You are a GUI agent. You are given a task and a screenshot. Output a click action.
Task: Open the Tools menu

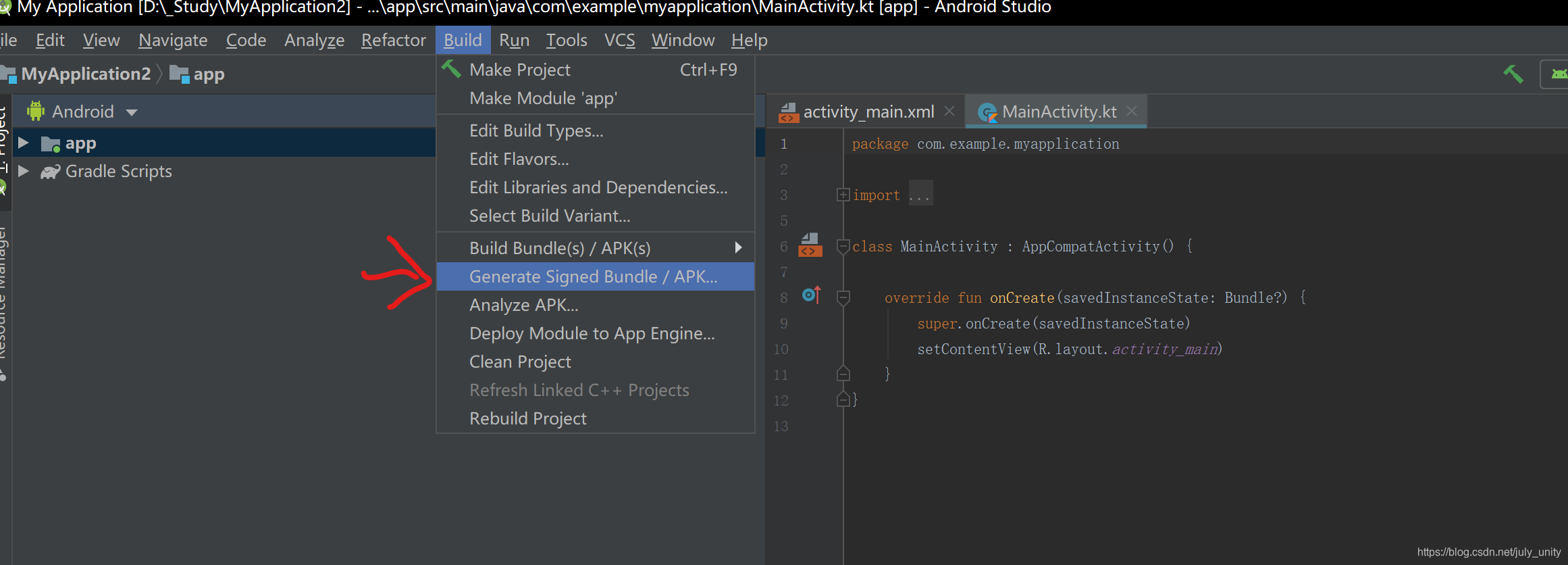pos(567,41)
